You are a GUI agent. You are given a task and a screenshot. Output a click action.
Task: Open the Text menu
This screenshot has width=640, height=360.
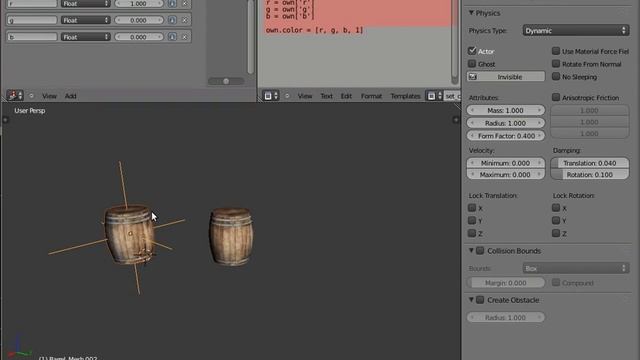(x=327, y=96)
